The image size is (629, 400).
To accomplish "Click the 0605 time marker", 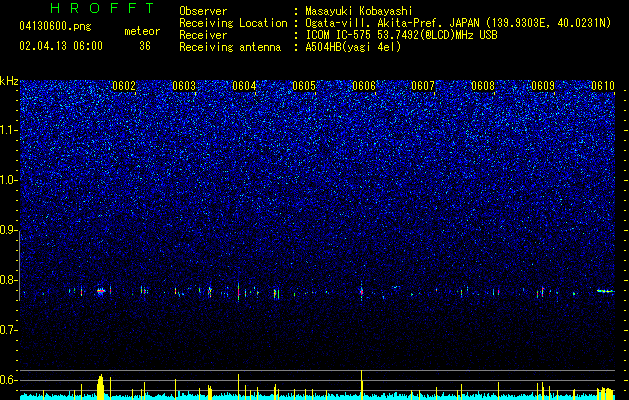I will coord(304,86).
